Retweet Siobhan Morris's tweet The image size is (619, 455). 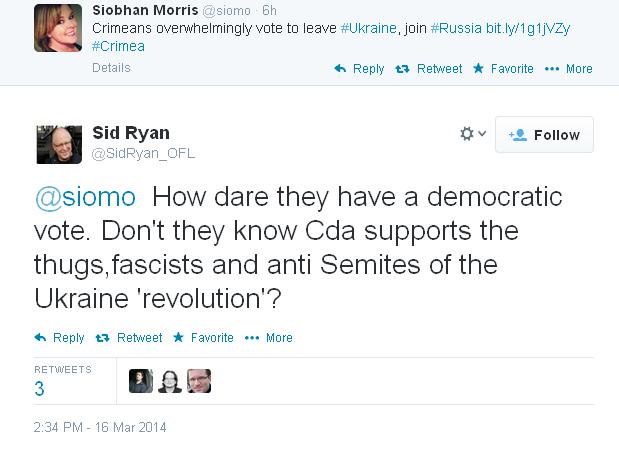[430, 69]
